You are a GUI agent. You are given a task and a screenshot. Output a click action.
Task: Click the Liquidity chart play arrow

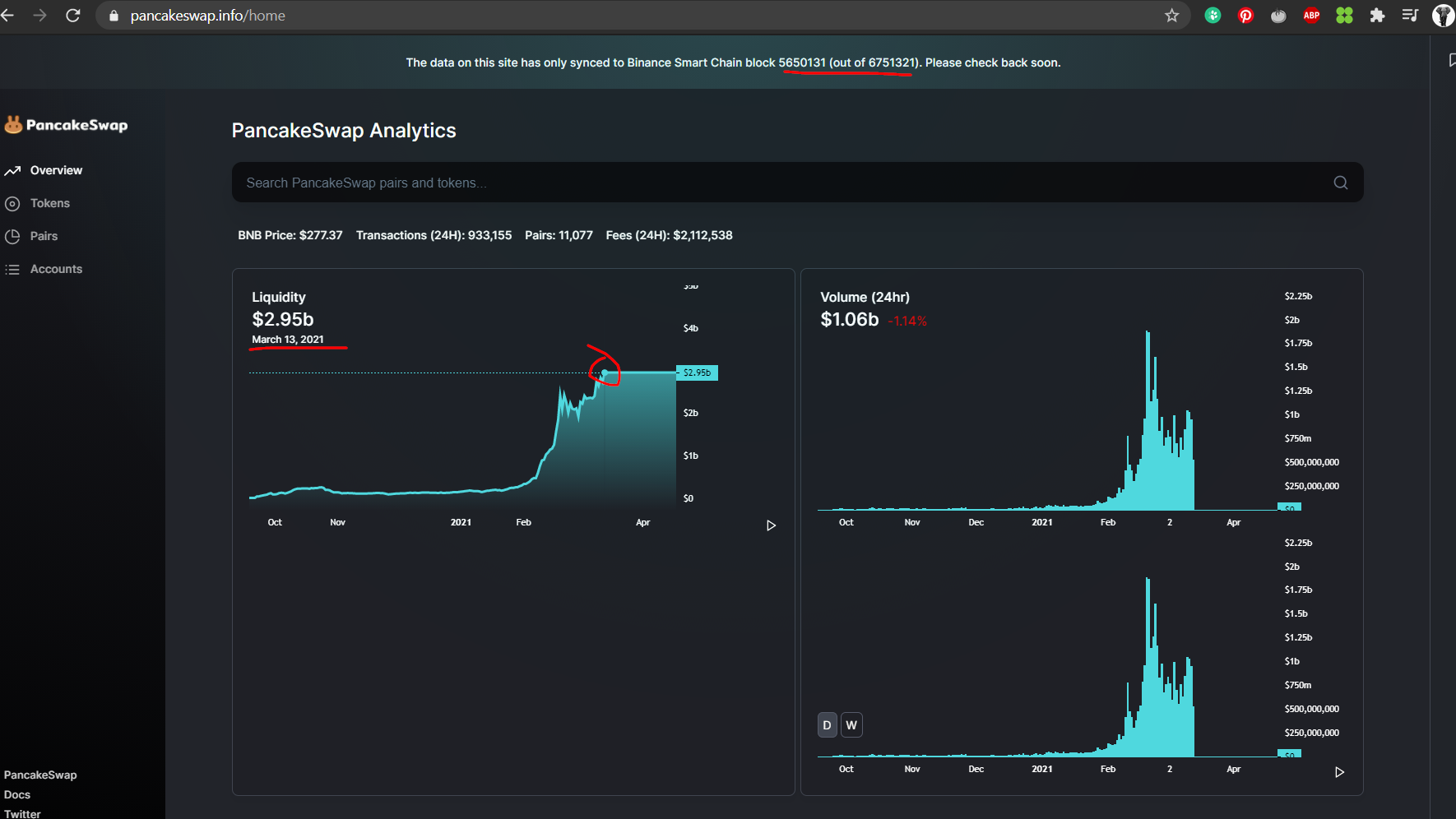pyautogui.click(x=771, y=525)
